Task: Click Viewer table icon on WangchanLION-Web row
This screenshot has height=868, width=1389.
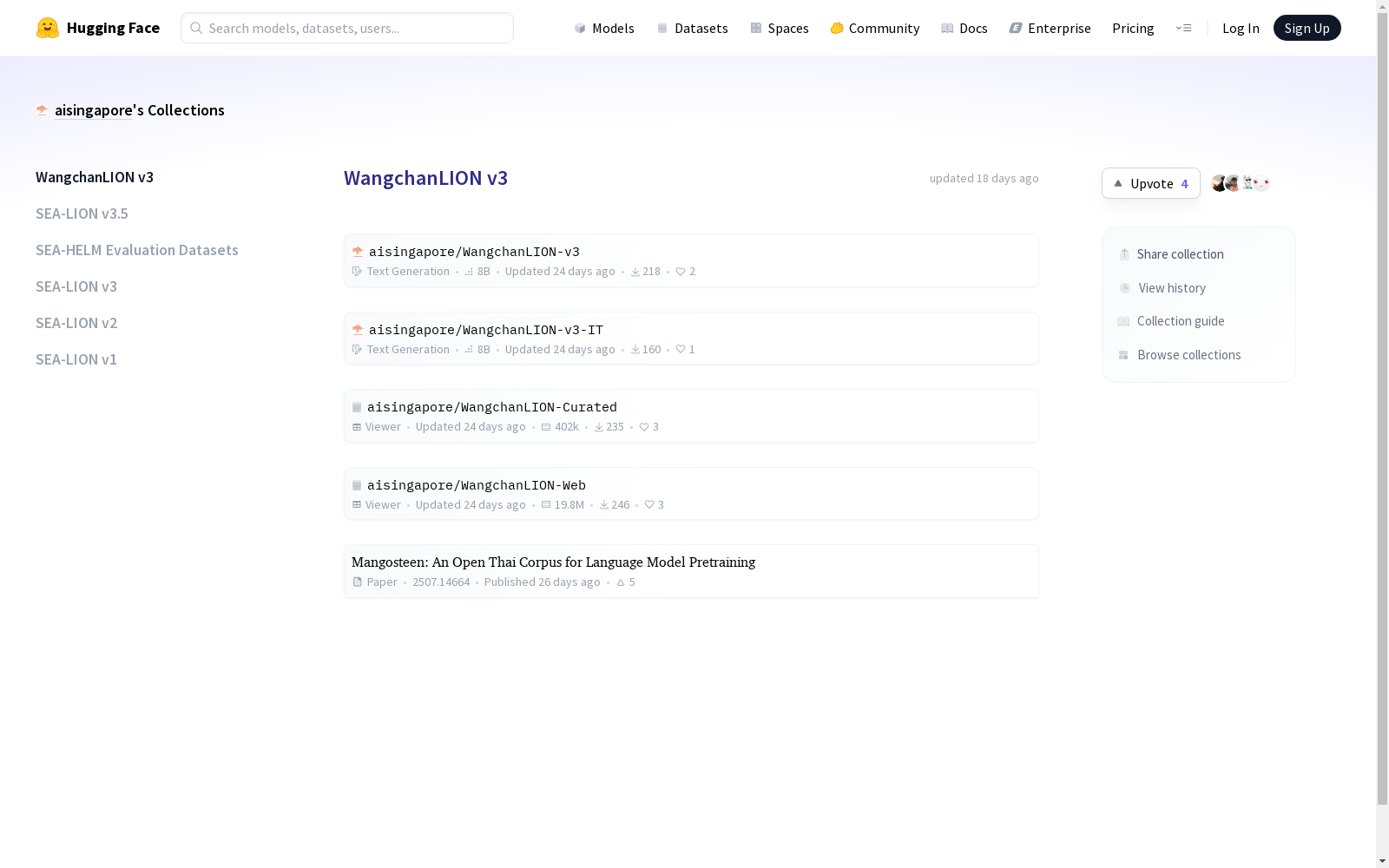Action: point(357,505)
